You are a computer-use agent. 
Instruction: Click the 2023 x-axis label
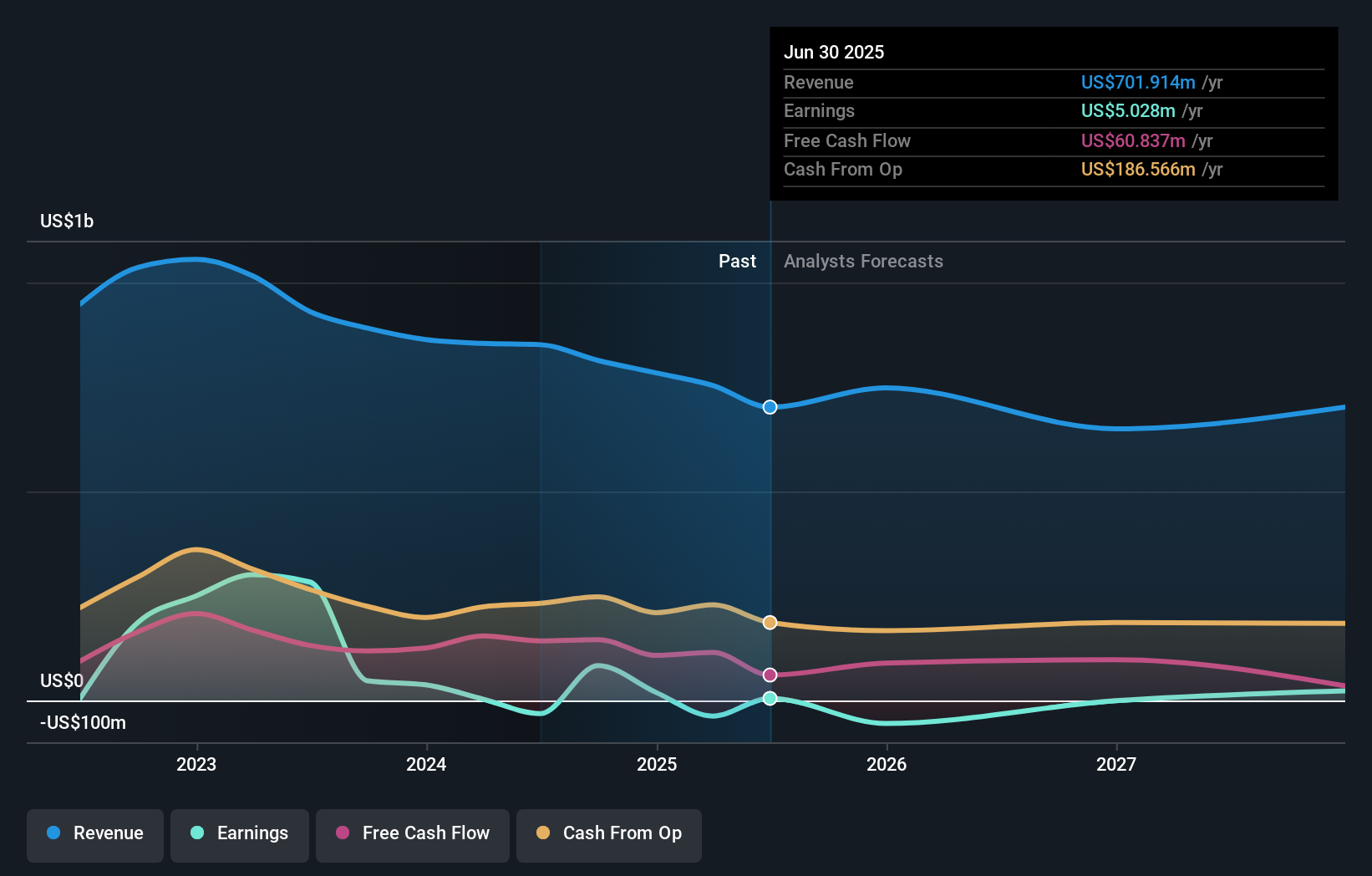tap(196, 764)
